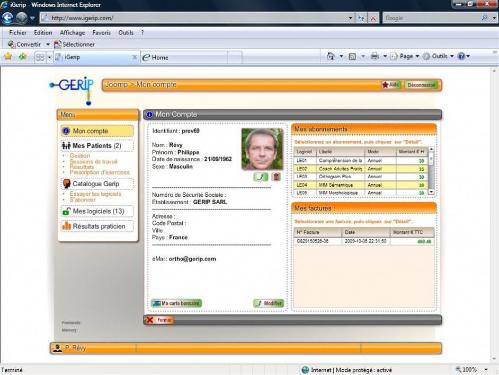Click the home icon in toolbar
This screenshot has width=499, height=375.
click(330, 56)
